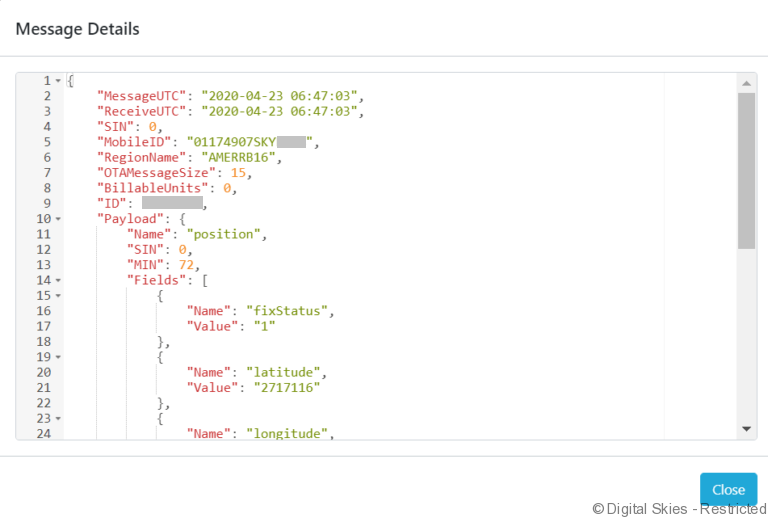
Task: Collapse the root object at line 1
Action: tap(58, 80)
